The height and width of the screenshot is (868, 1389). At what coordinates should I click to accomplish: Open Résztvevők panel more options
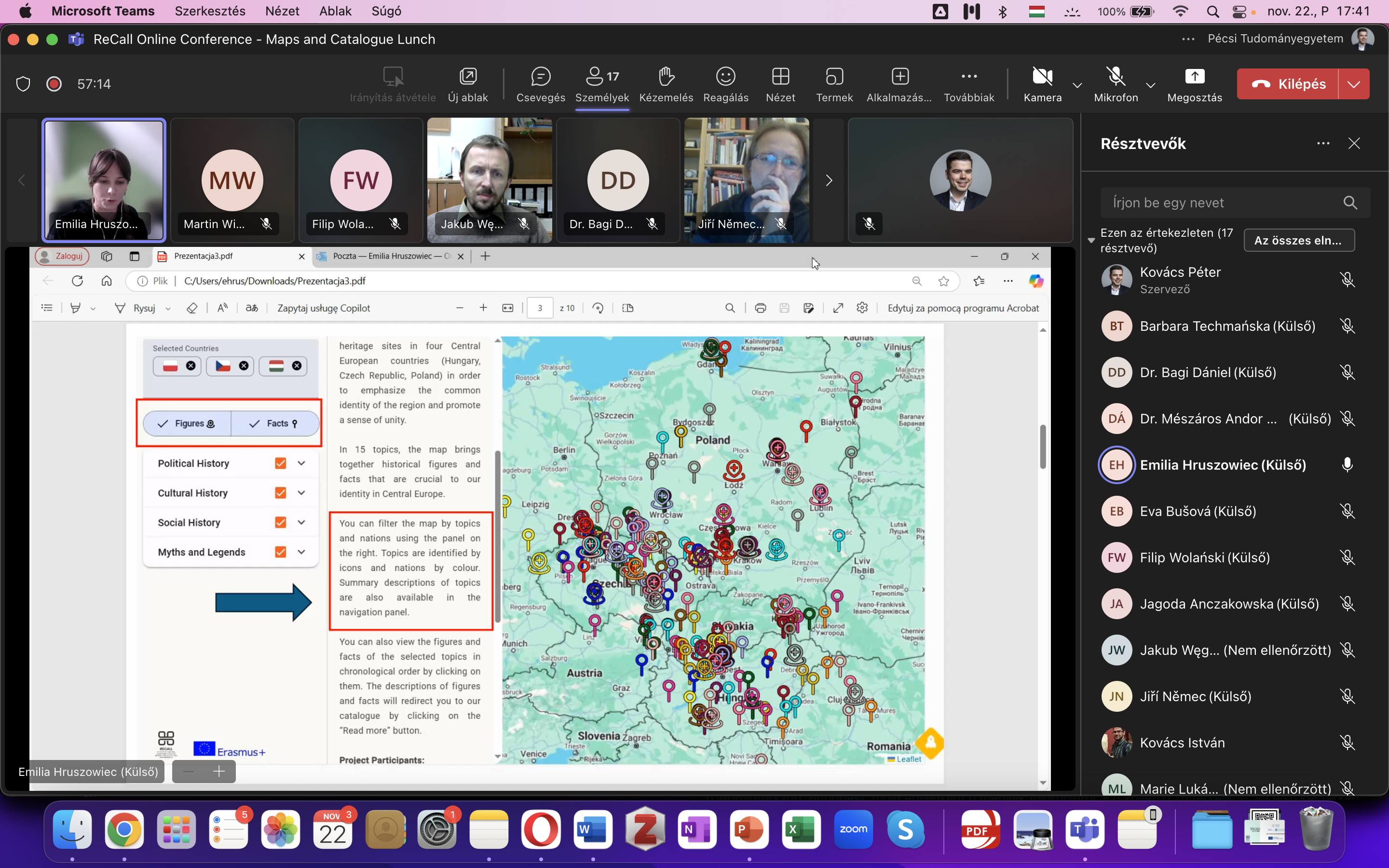1323,143
